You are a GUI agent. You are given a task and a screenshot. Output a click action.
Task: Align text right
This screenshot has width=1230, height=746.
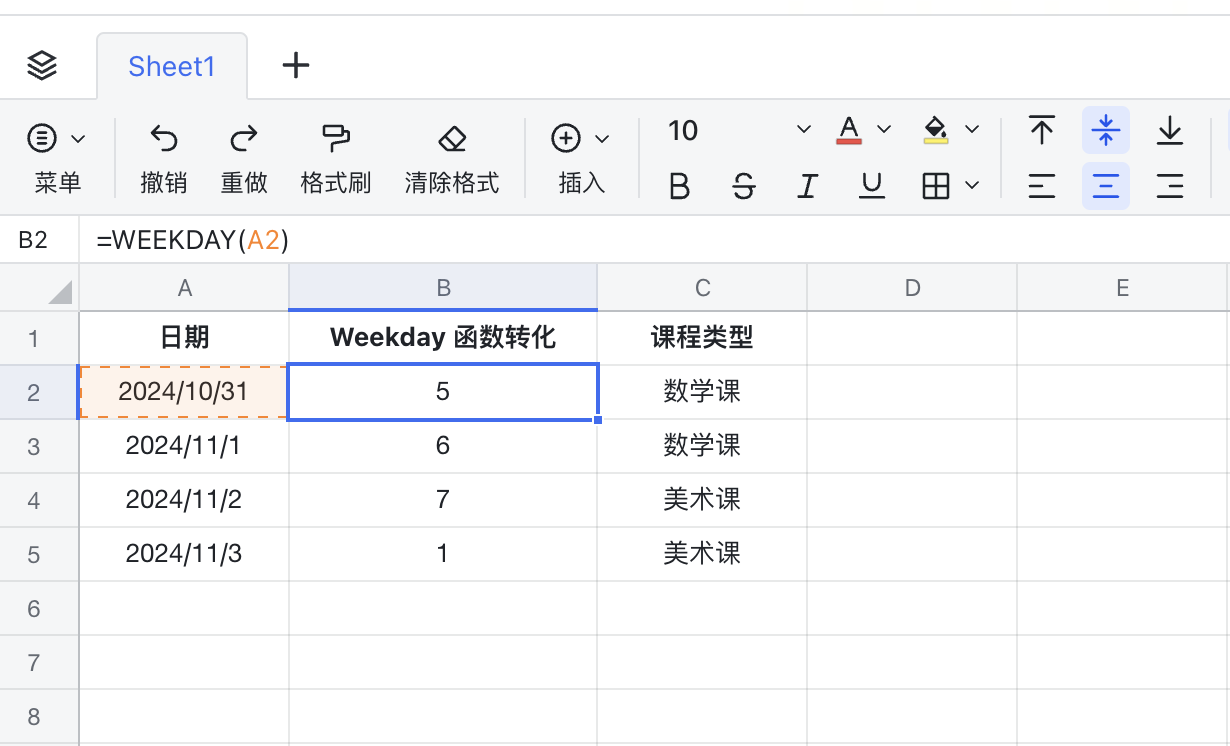click(x=1170, y=186)
